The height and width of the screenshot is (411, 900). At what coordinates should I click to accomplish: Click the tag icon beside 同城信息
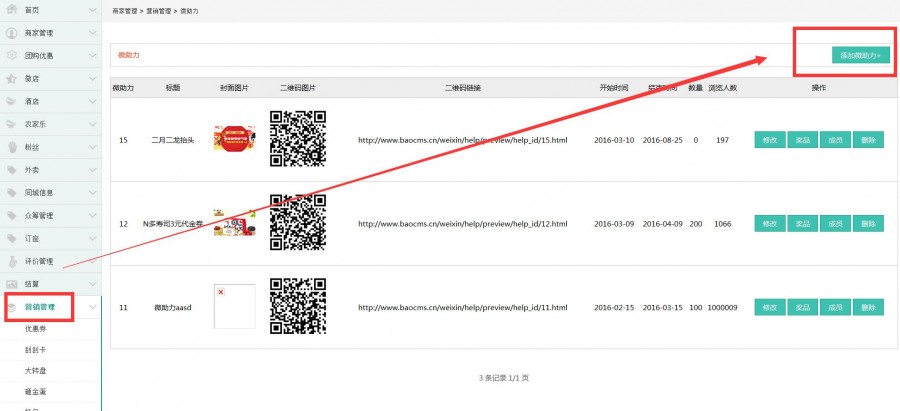tap(11, 193)
